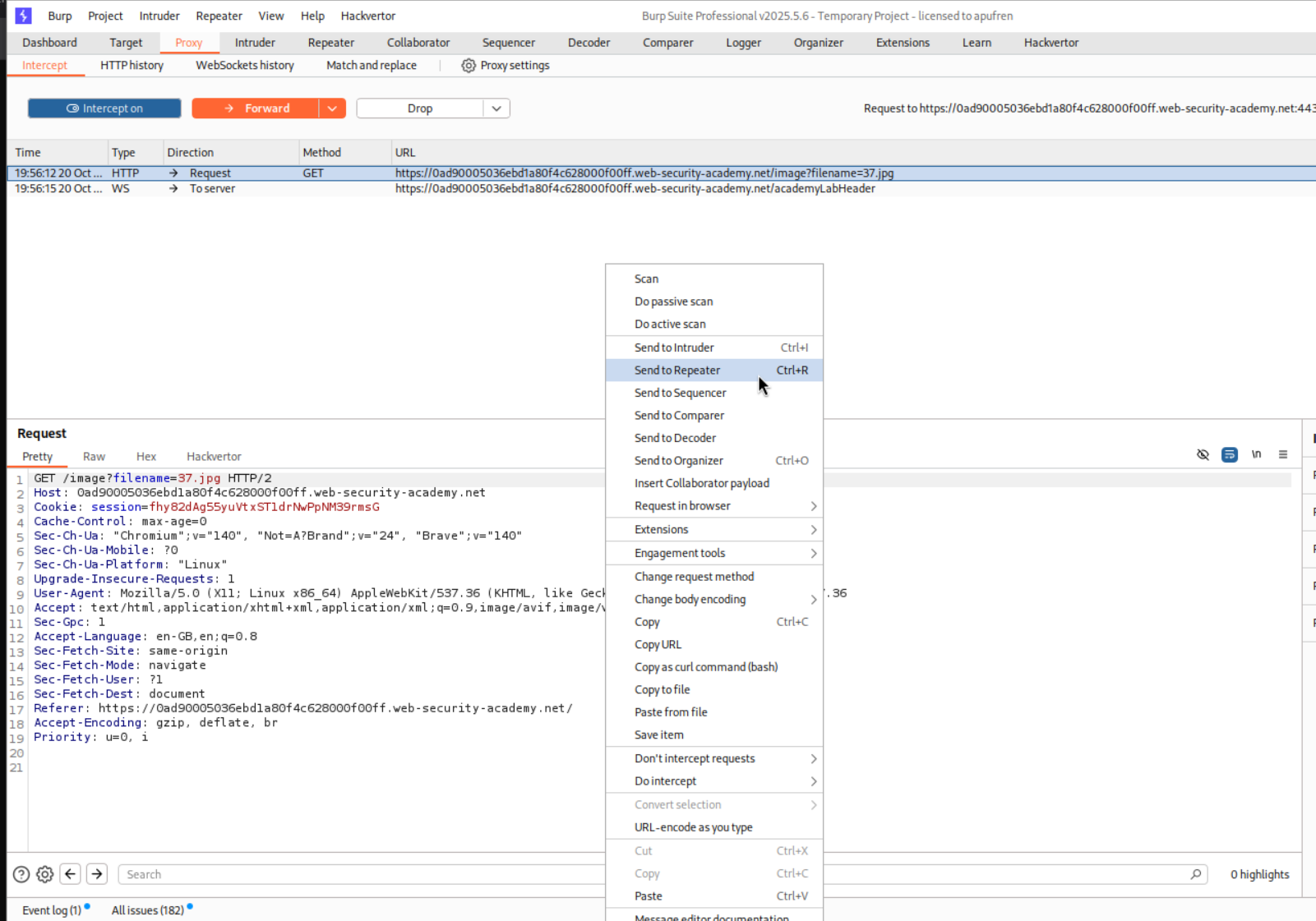Select Send to Repeater from context menu
Screen dimensions: 1316x921
pyautogui.click(x=677, y=371)
